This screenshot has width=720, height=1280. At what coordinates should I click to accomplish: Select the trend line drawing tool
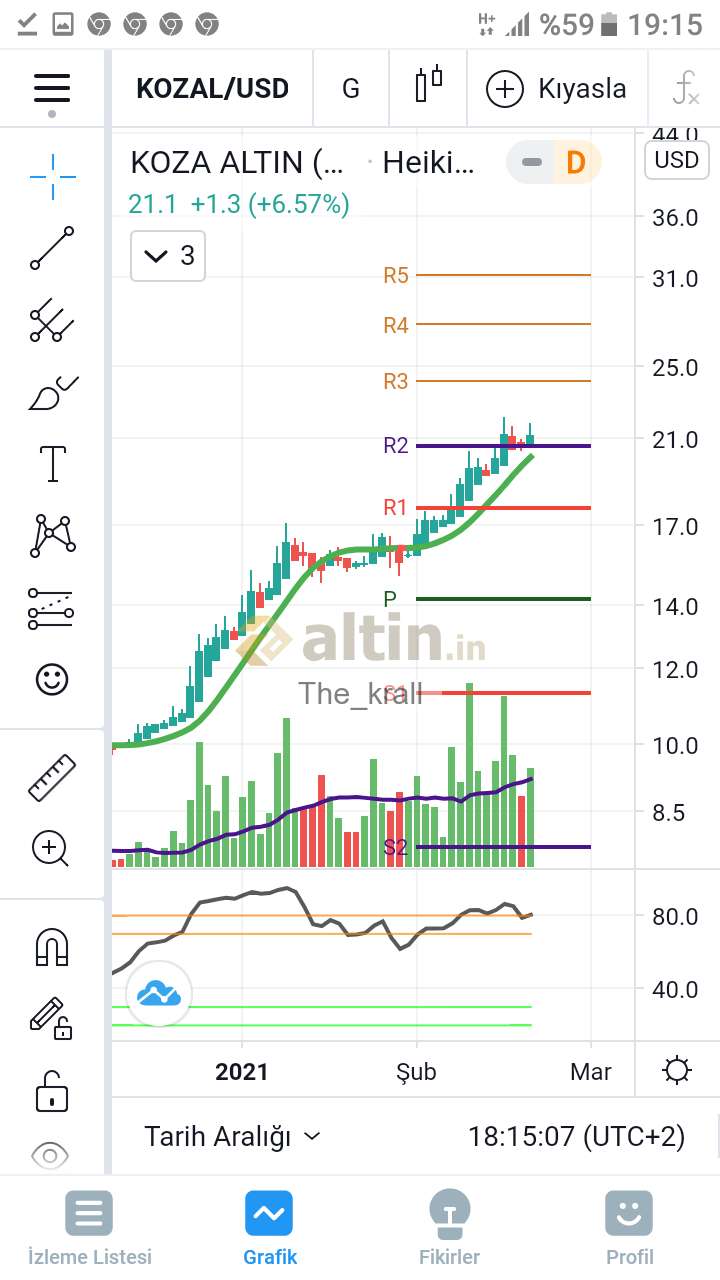point(52,248)
